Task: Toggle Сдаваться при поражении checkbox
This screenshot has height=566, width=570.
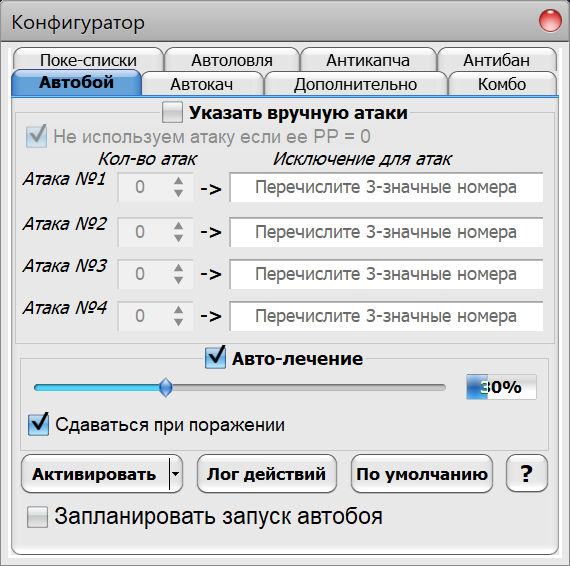Action: coord(39,424)
